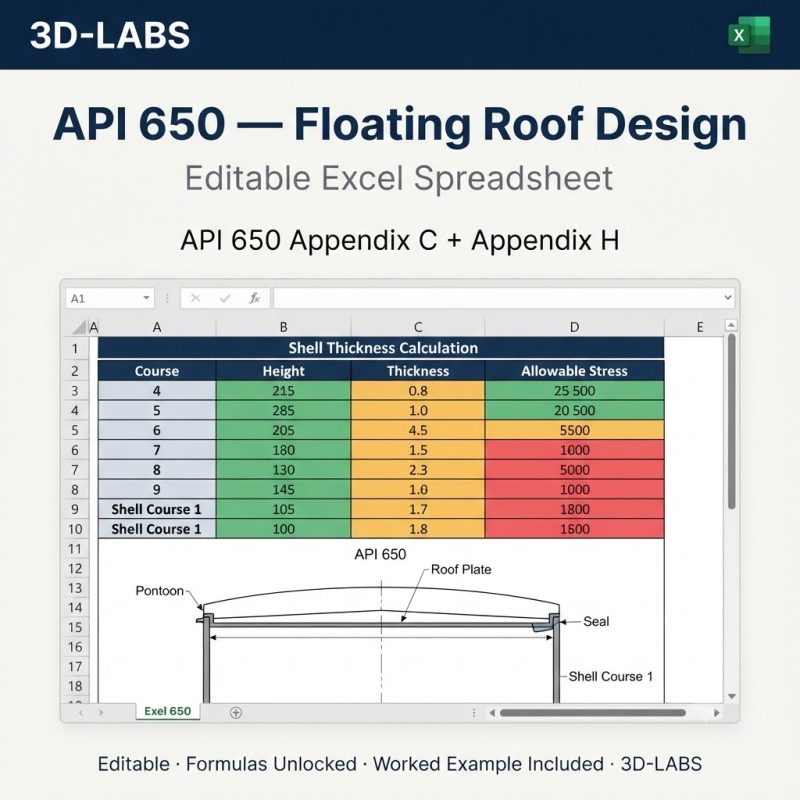The height and width of the screenshot is (800, 800).
Task: Select column E header
Action: coord(699,327)
